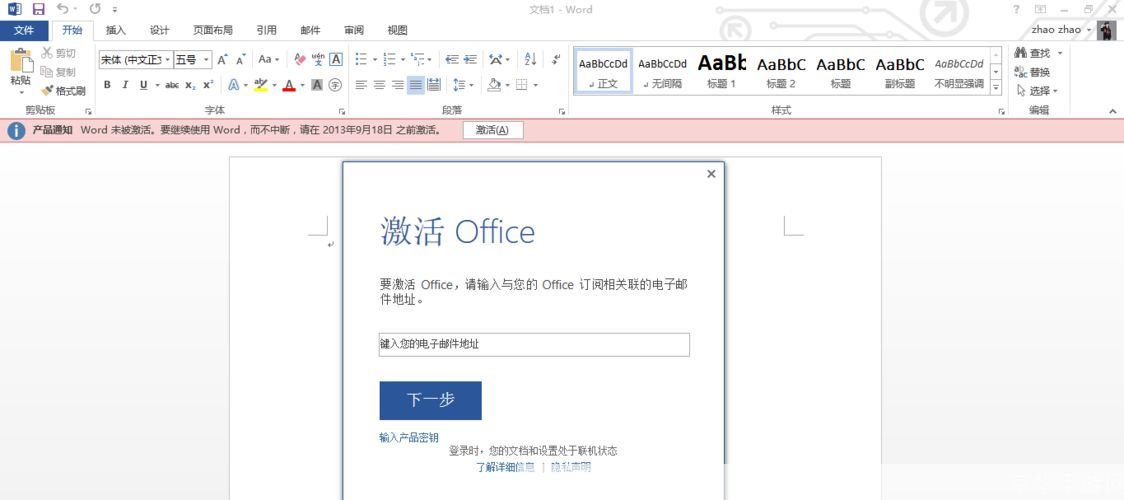Close the Activate Office dialog
The image size is (1124, 500).
click(711, 173)
